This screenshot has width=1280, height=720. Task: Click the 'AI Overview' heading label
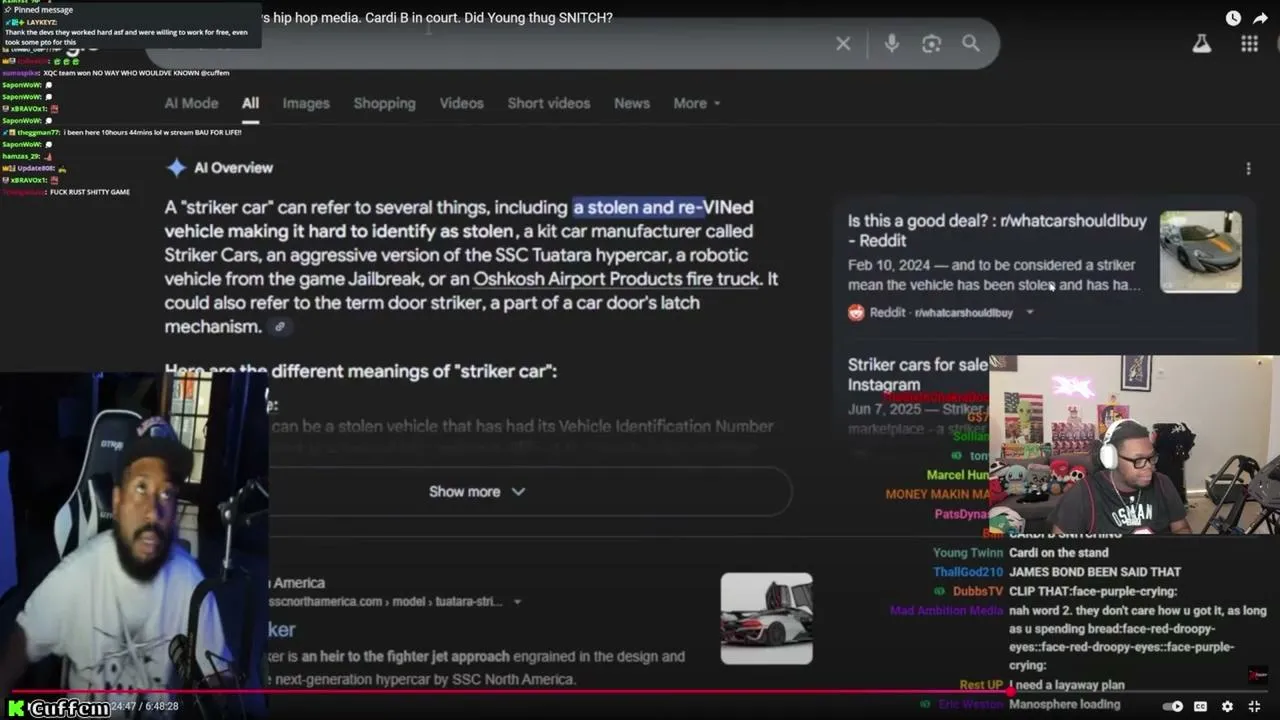(233, 168)
